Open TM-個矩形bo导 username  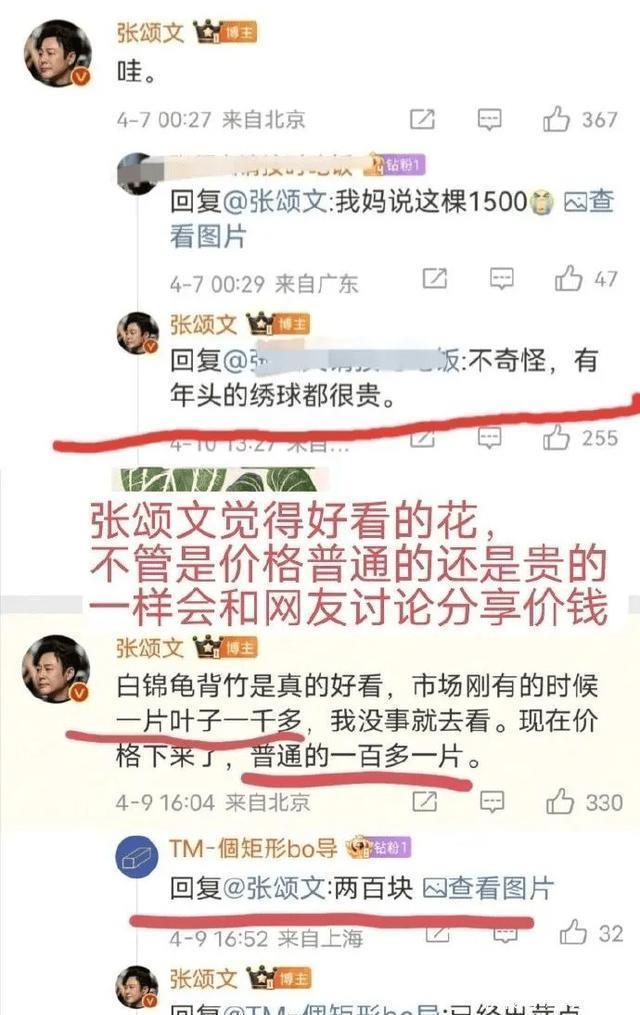(253, 847)
